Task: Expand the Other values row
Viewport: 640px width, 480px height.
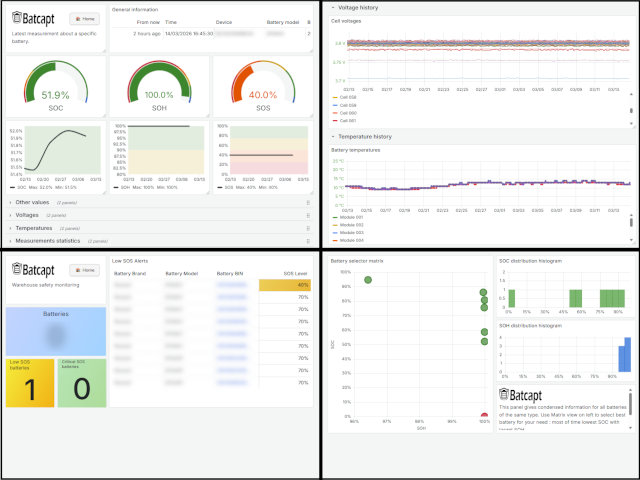Action: [32, 202]
